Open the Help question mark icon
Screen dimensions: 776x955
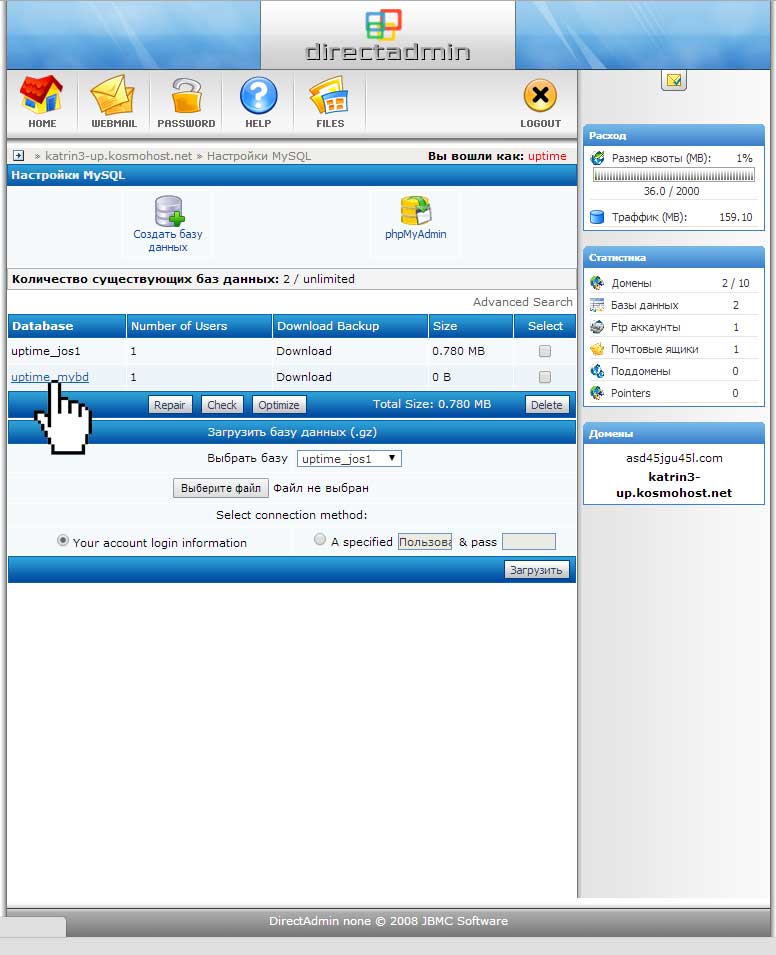coord(258,96)
